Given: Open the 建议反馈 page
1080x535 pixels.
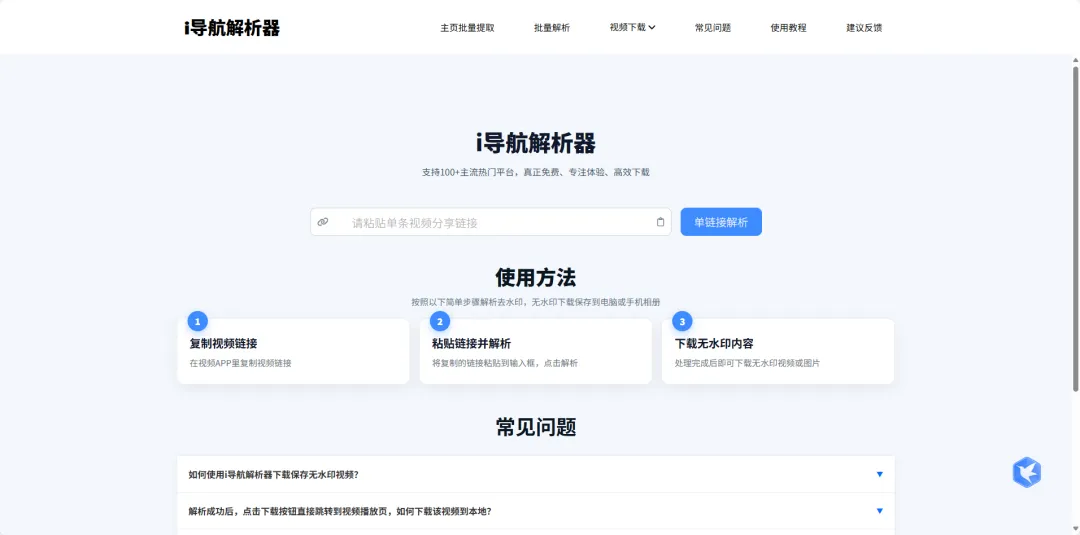Looking at the screenshot, I should click(x=864, y=28).
